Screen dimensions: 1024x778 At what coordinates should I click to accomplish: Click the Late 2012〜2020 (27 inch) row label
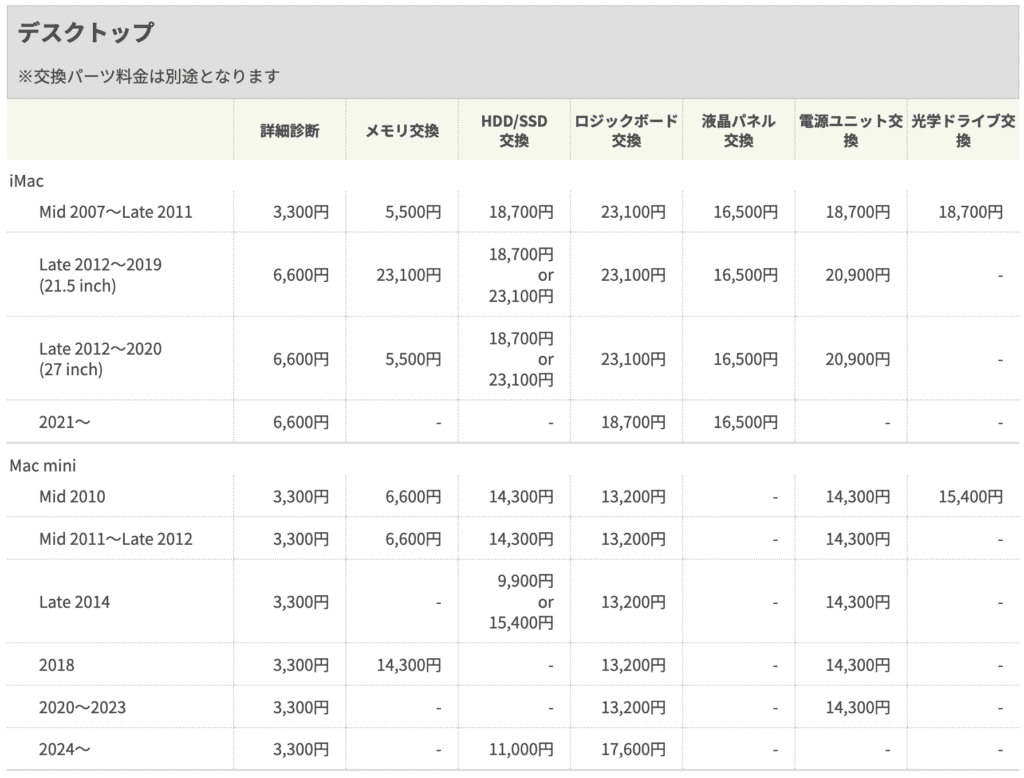[x=100, y=359]
